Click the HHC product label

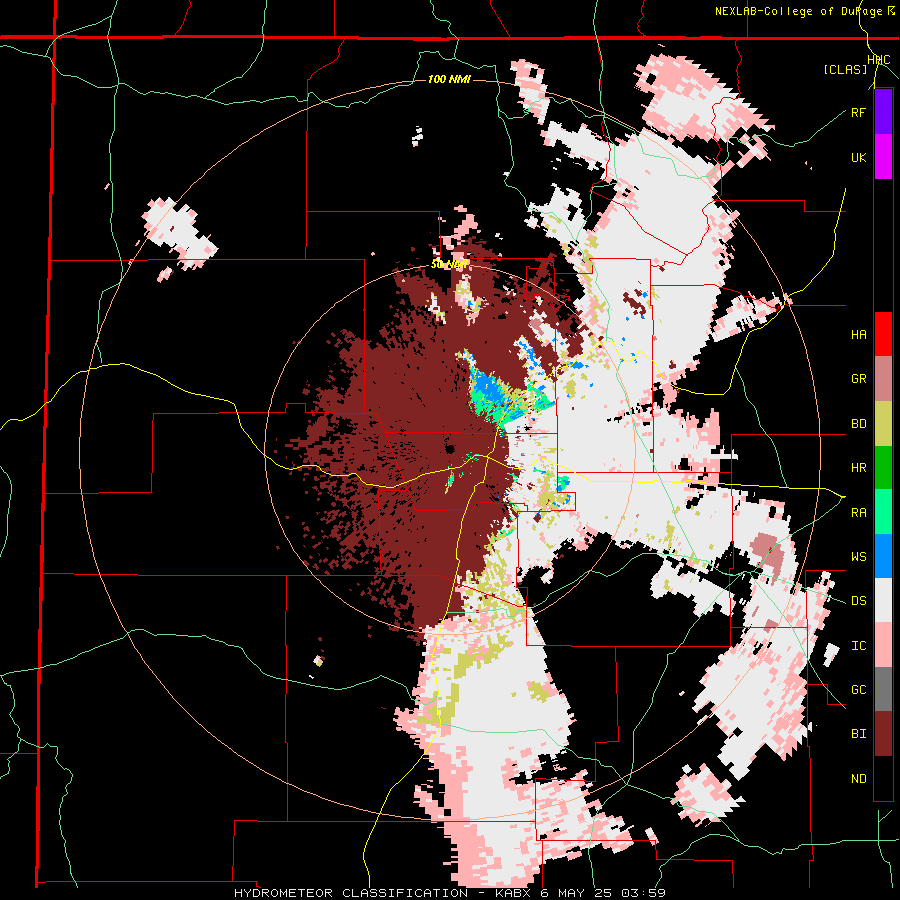pyautogui.click(x=879, y=60)
